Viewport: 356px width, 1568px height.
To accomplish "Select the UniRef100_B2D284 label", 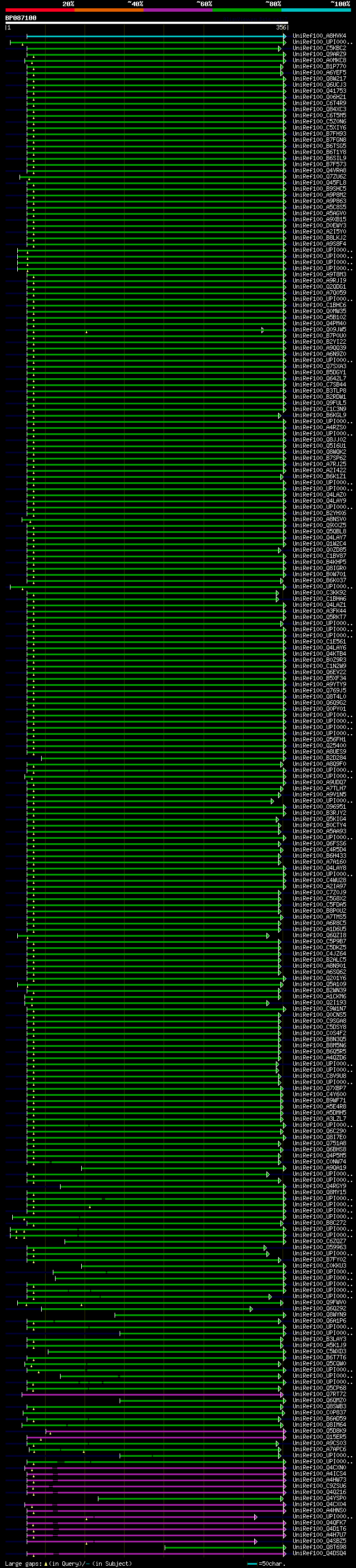I will tap(319, 758).
